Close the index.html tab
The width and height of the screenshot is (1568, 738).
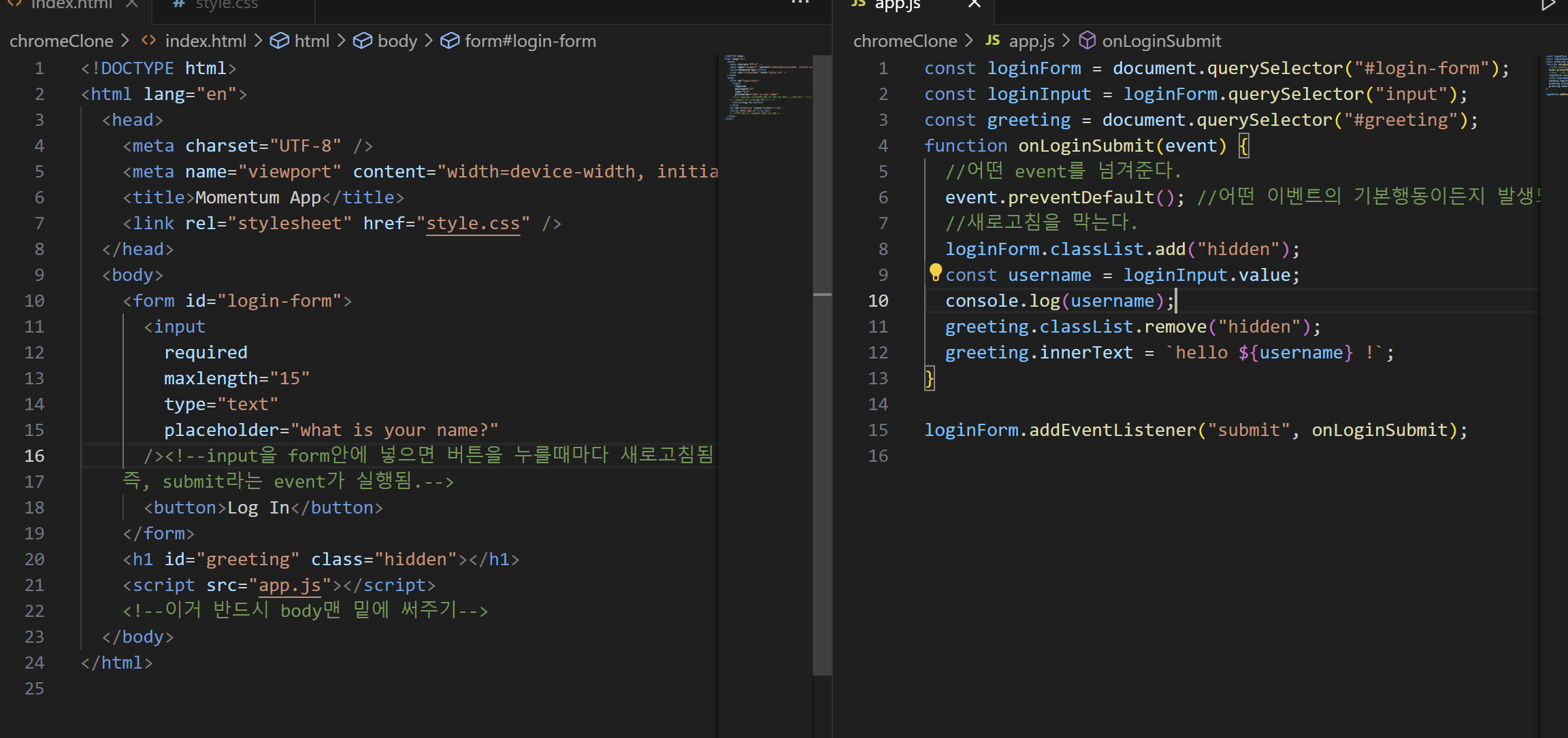[132, 4]
